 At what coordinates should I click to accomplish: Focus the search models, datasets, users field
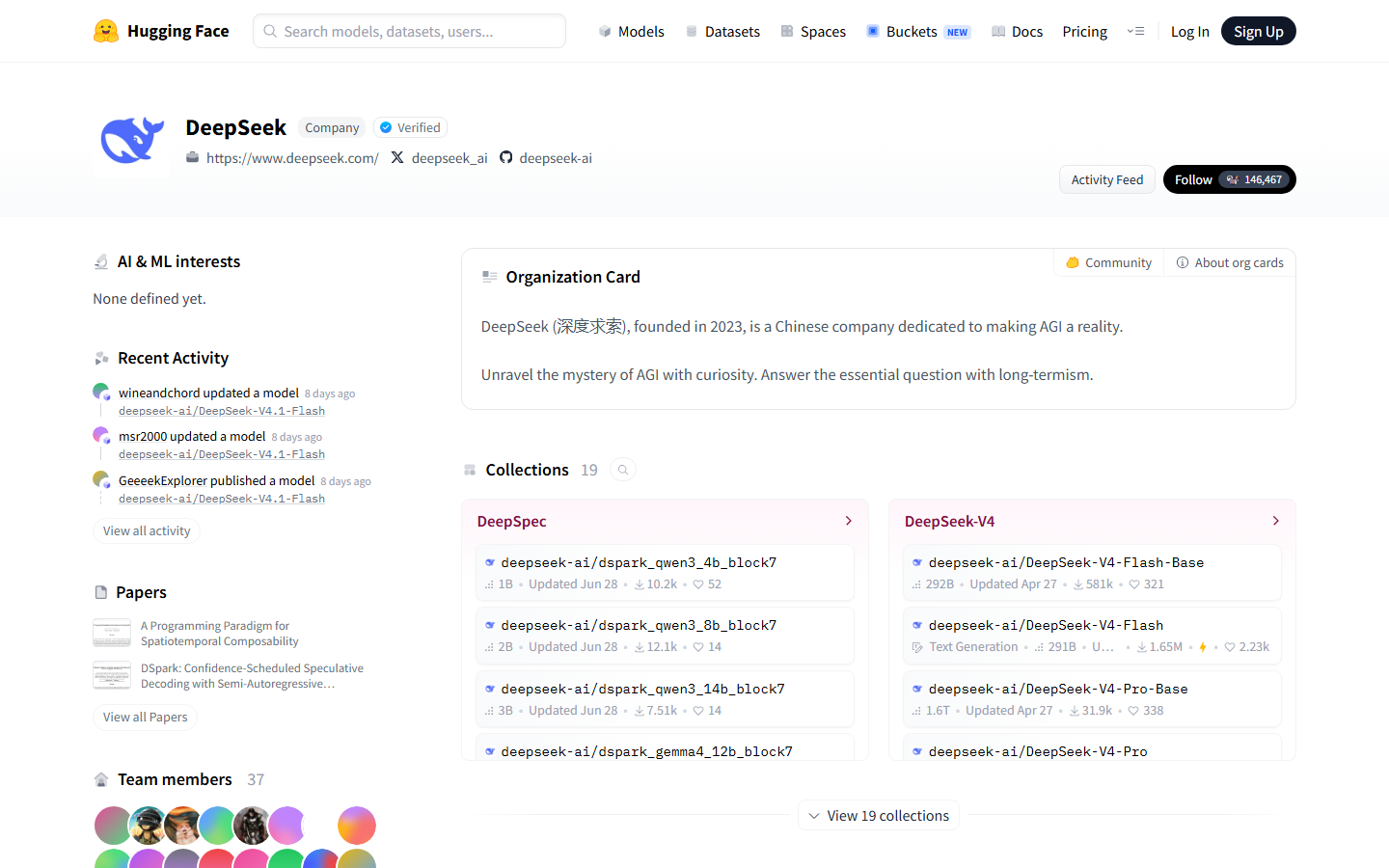pos(410,31)
